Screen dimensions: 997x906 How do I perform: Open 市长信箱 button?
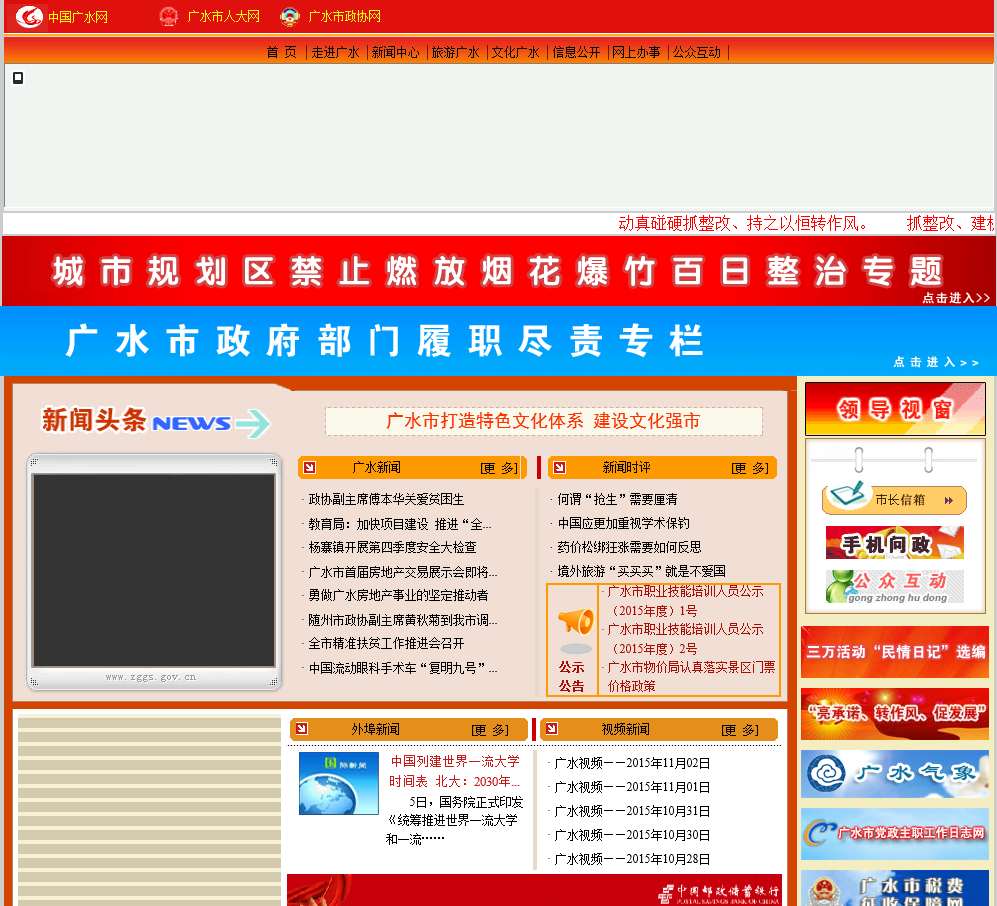click(x=895, y=499)
